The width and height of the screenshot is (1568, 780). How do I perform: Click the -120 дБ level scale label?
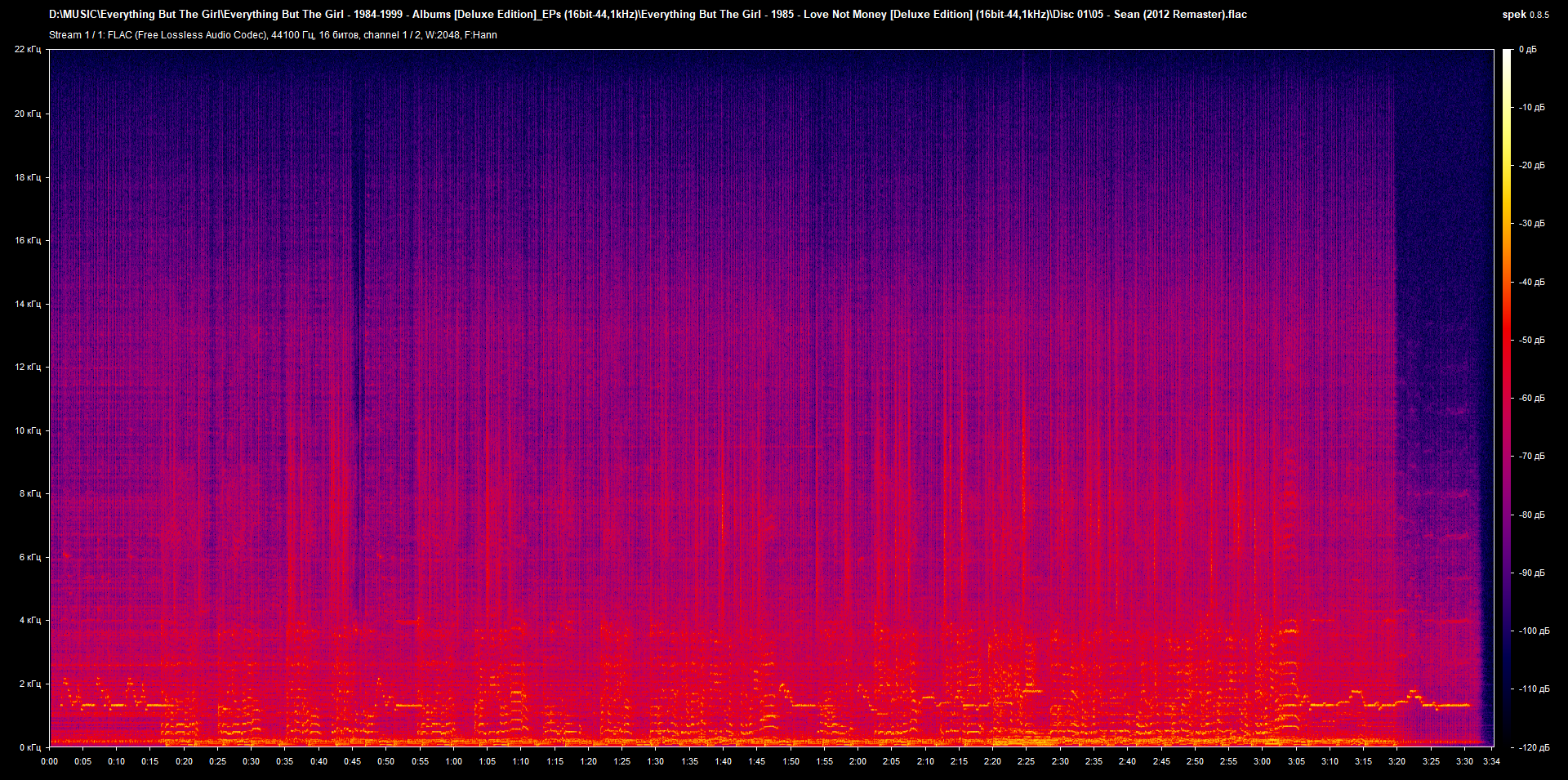pyautogui.click(x=1534, y=747)
